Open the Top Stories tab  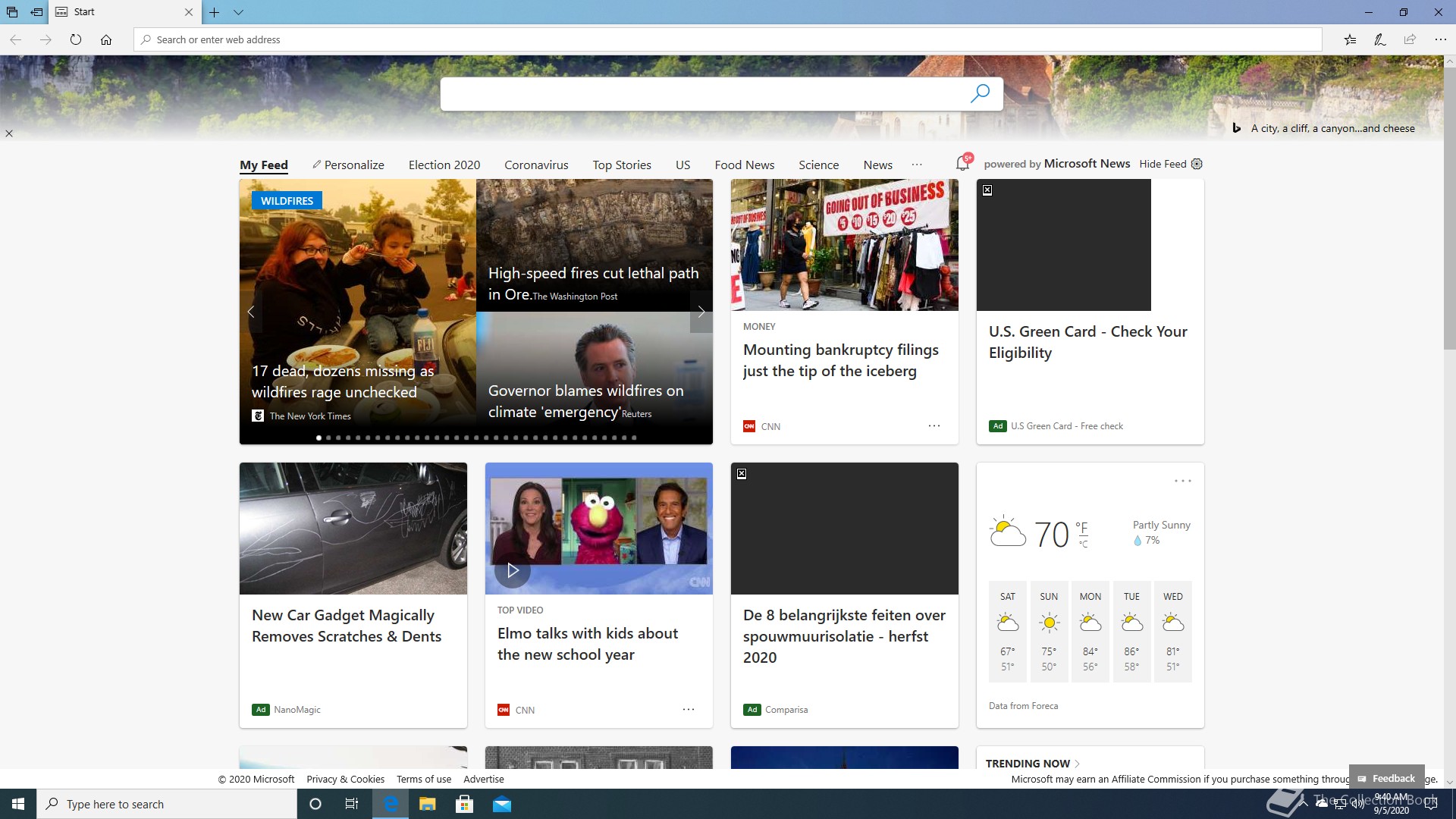point(622,165)
